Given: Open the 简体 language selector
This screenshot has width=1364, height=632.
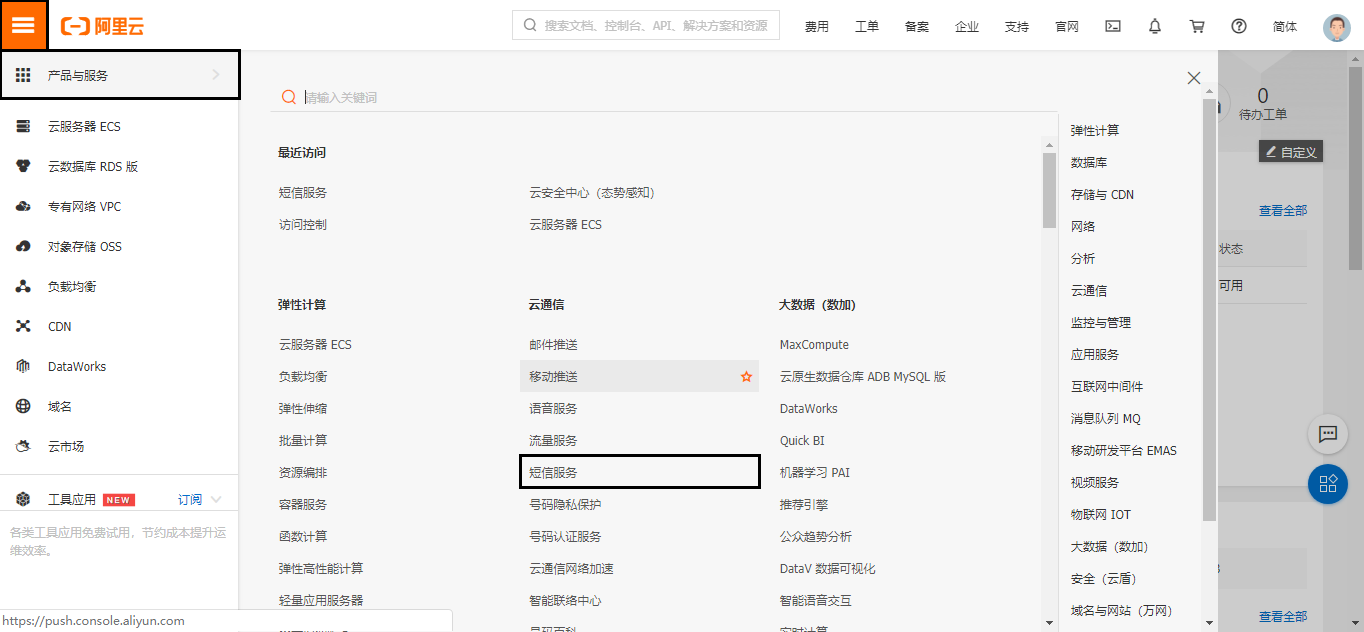Looking at the screenshot, I should click(1285, 27).
